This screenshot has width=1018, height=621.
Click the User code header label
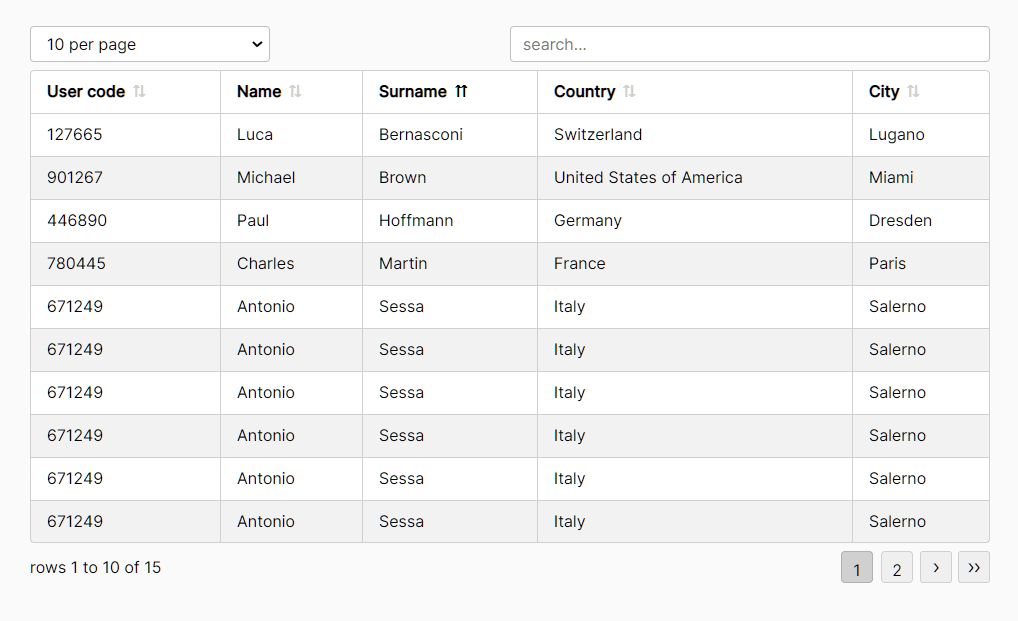click(x=84, y=91)
